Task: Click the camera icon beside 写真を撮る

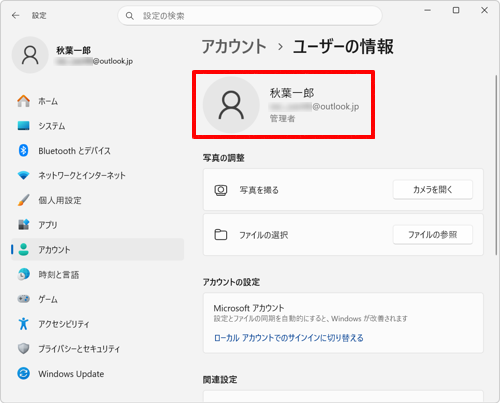Action: [x=221, y=190]
